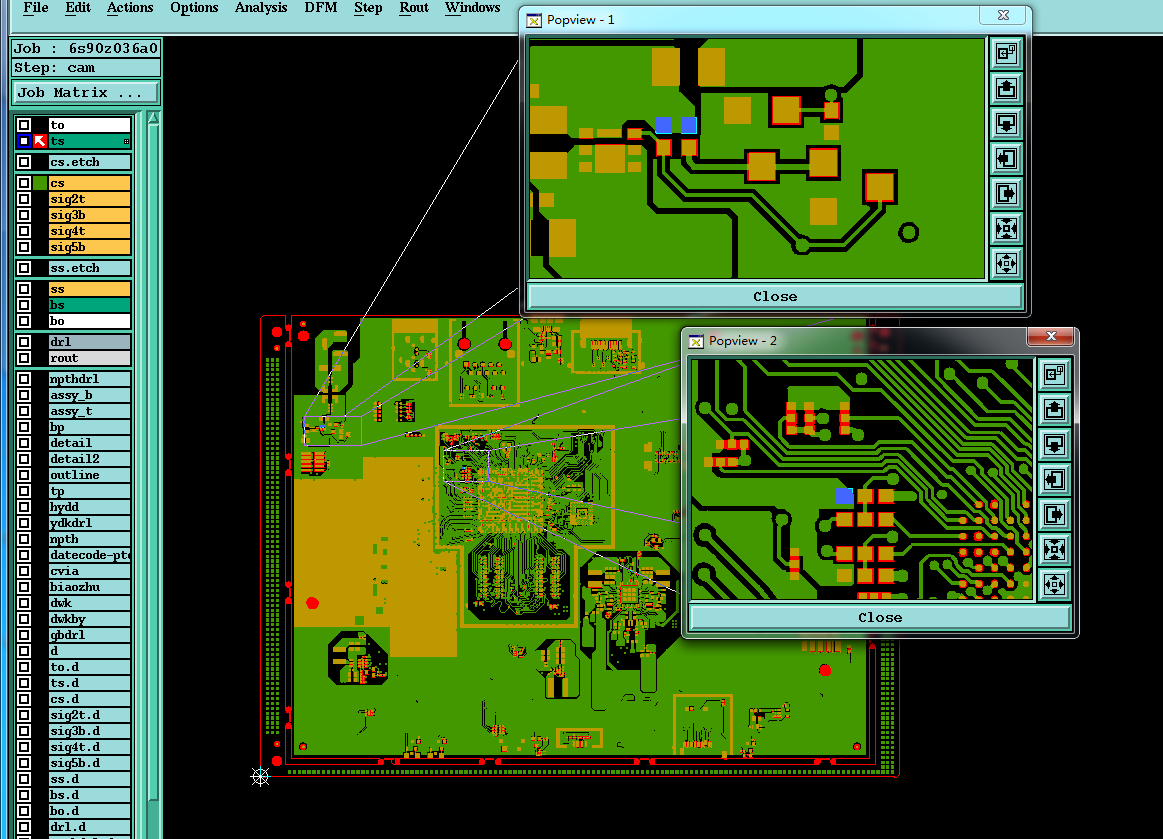The image size is (1163, 839).
Task: Toggle the 'to' layer checkbox
Action: pos(24,125)
